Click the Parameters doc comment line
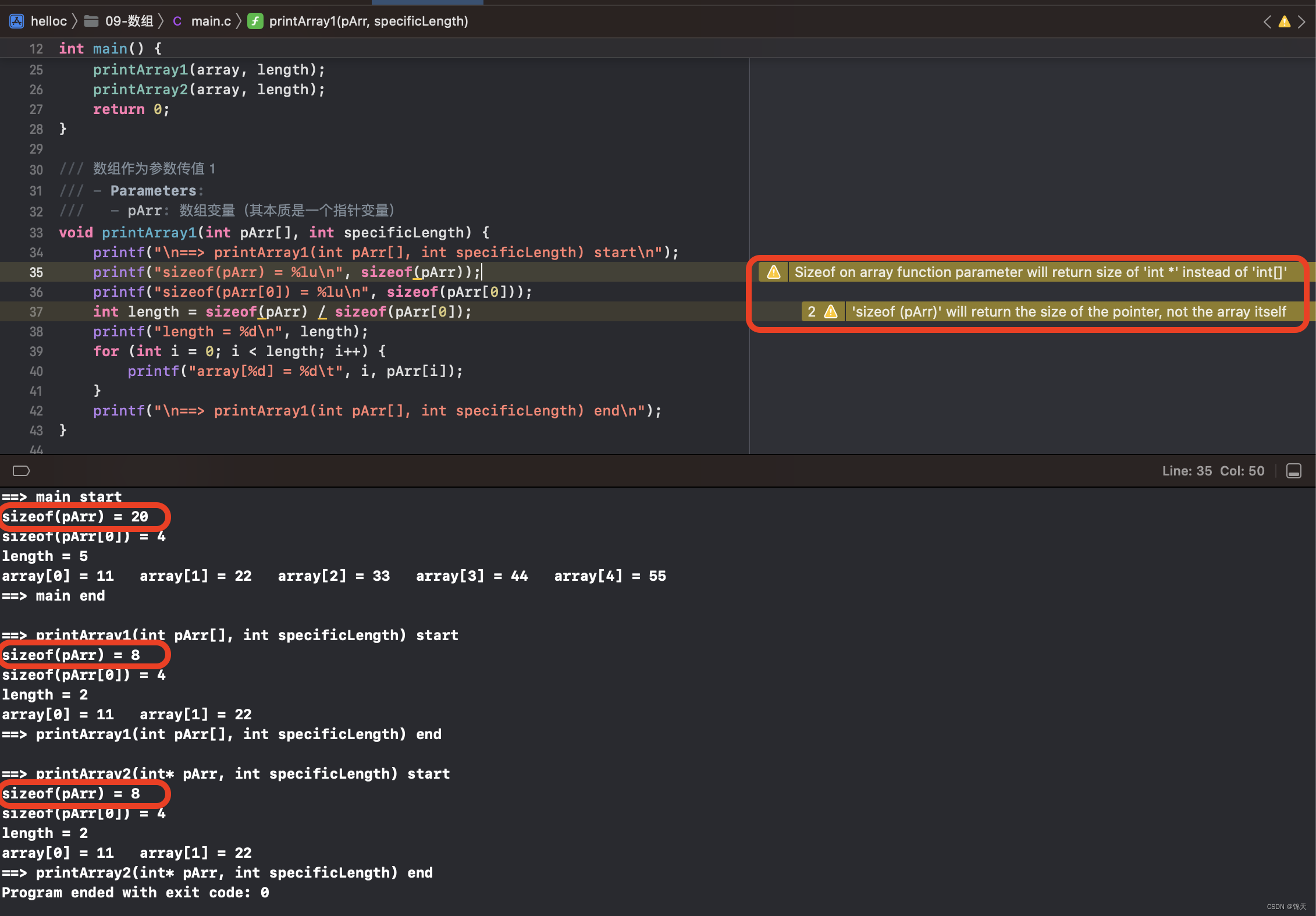This screenshot has height=916, width=1316. point(131,191)
